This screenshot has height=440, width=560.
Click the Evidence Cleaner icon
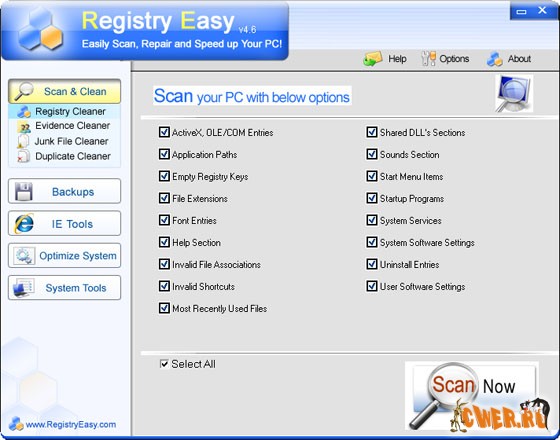tap(24, 126)
